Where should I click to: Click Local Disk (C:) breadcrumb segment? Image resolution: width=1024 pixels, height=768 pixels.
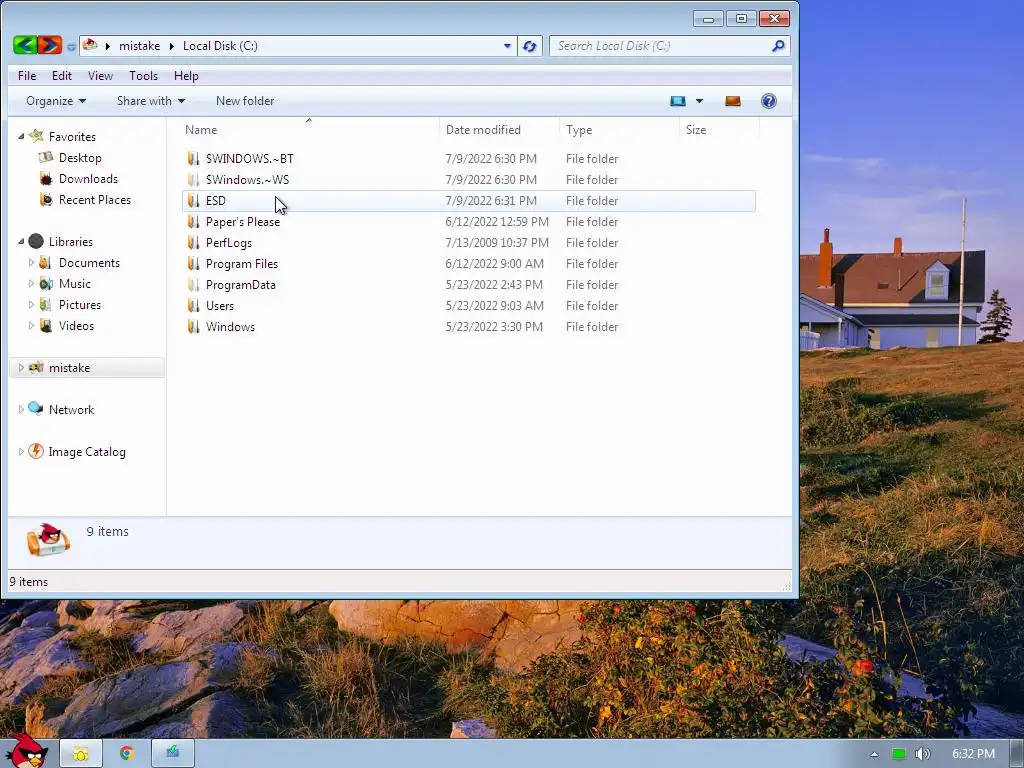coord(220,46)
